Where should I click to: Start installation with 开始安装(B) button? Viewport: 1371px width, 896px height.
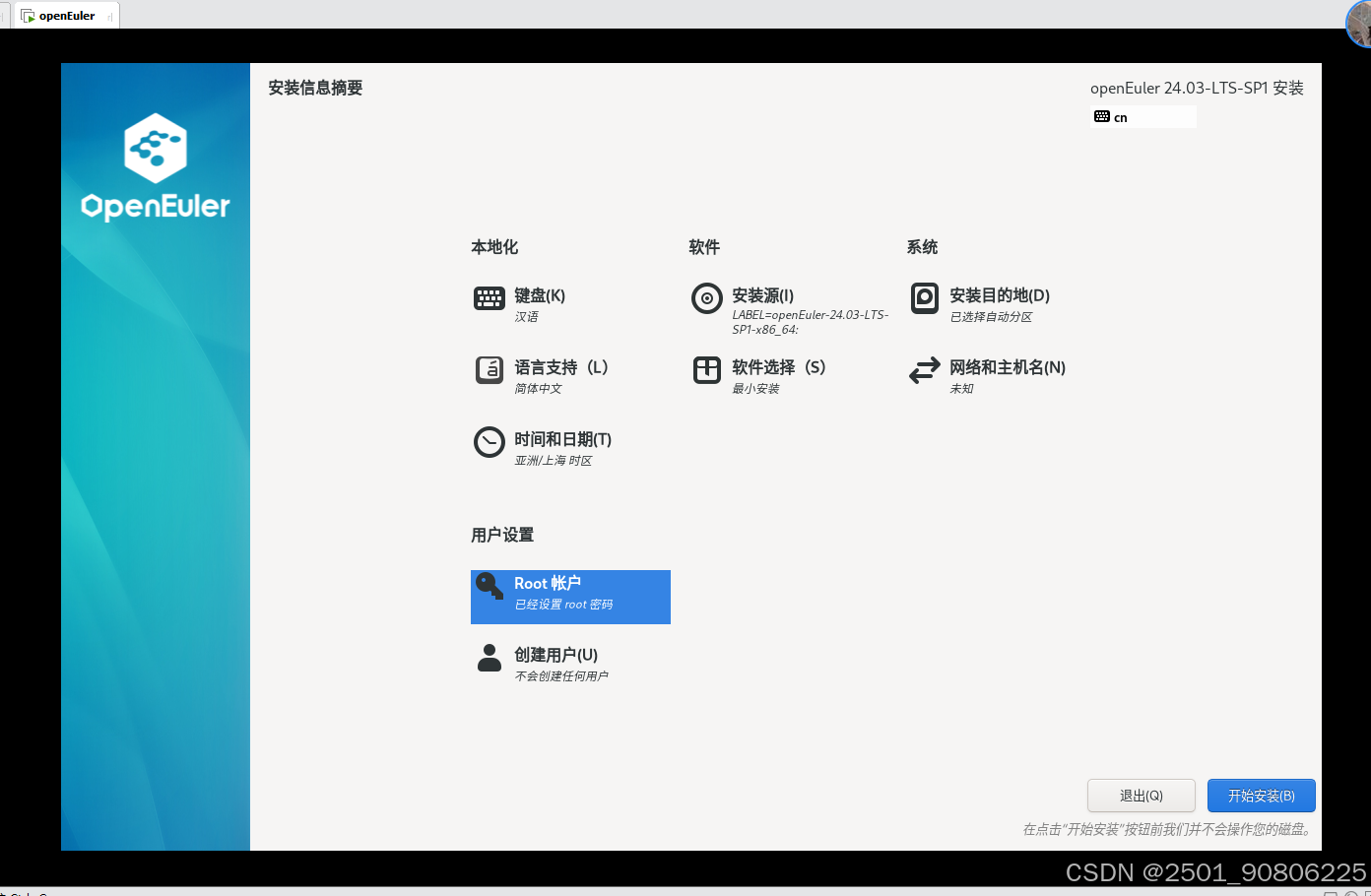(x=1262, y=796)
